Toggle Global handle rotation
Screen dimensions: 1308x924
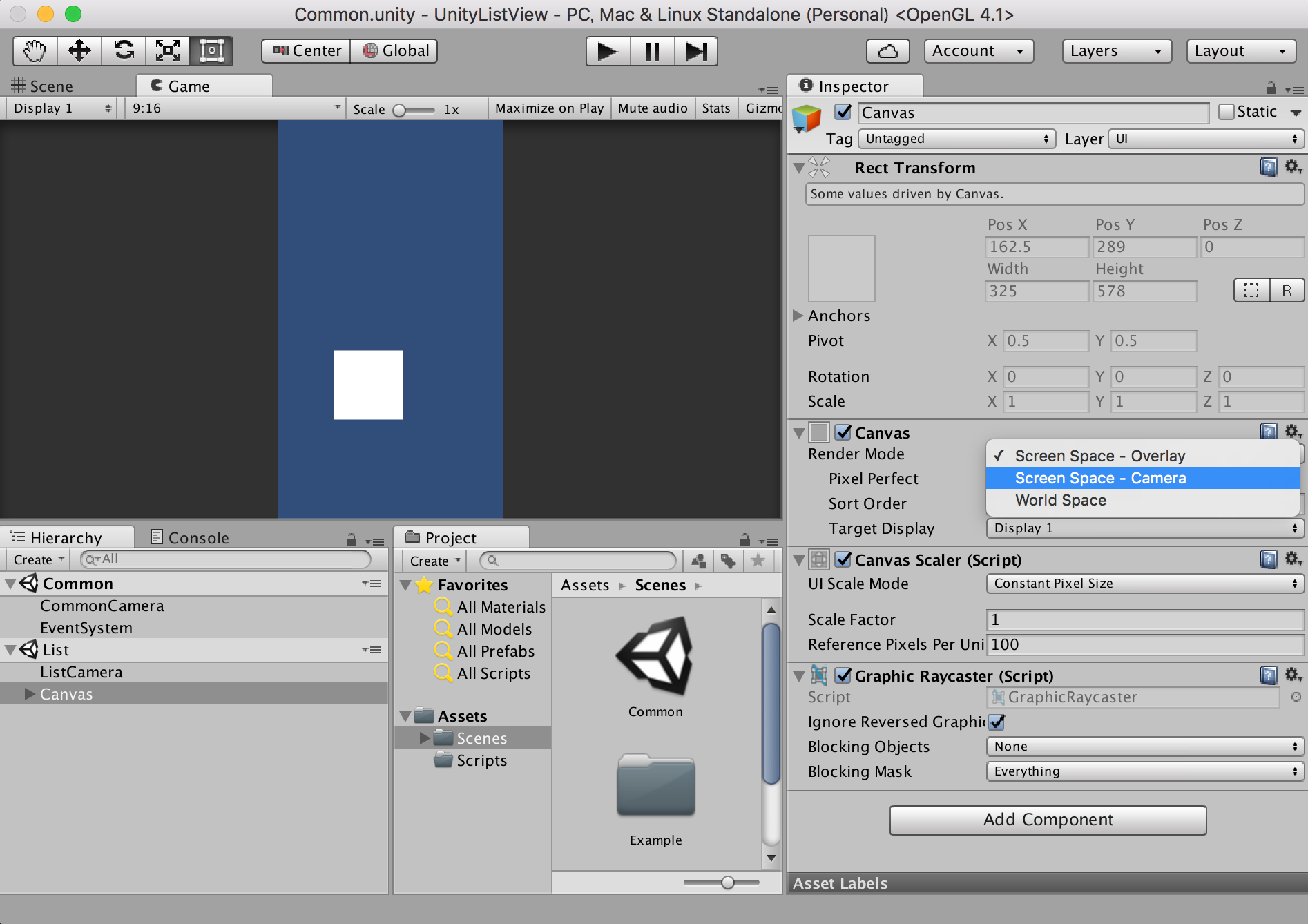pyautogui.click(x=394, y=50)
